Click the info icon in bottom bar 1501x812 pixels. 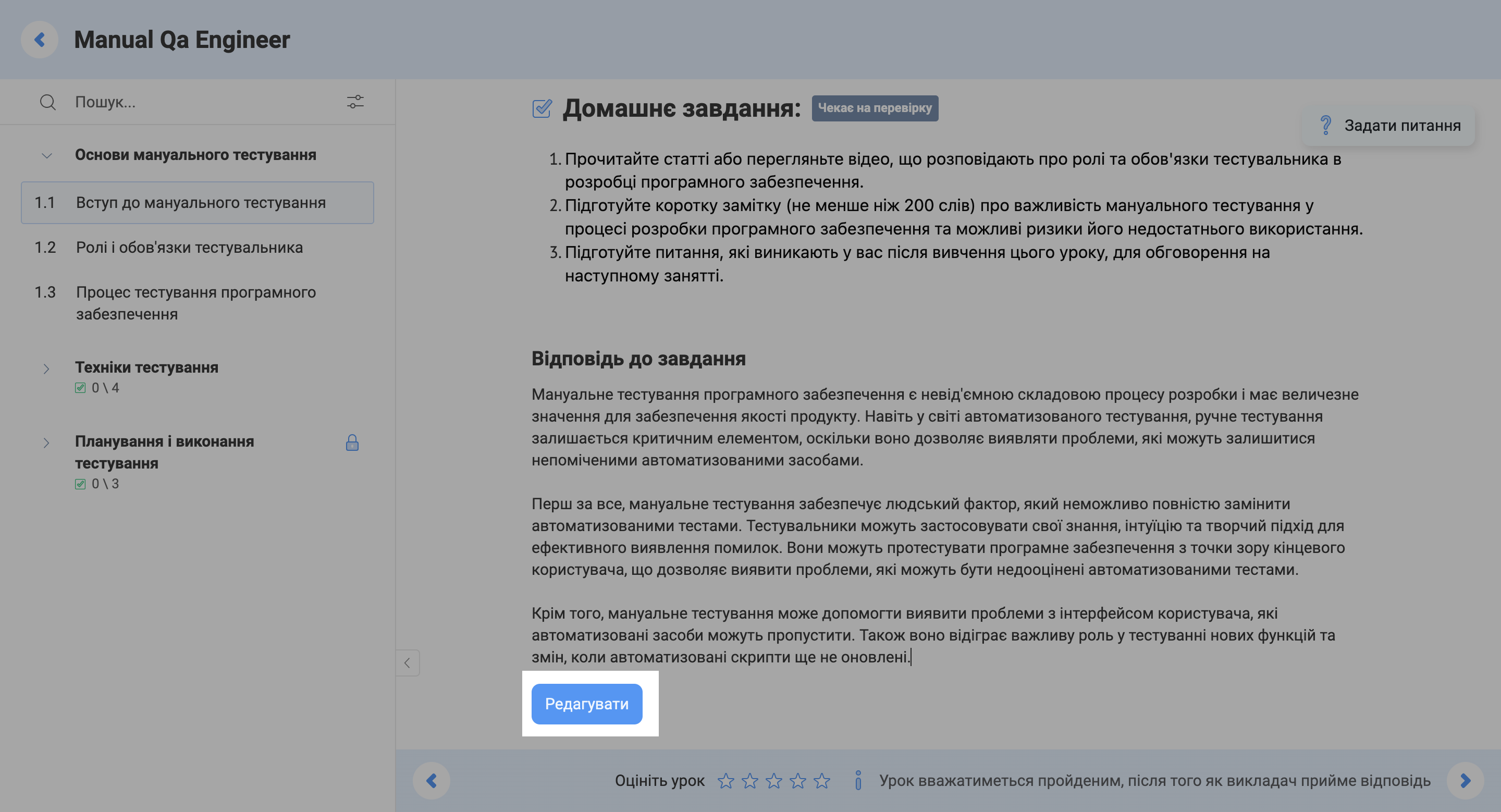[858, 781]
